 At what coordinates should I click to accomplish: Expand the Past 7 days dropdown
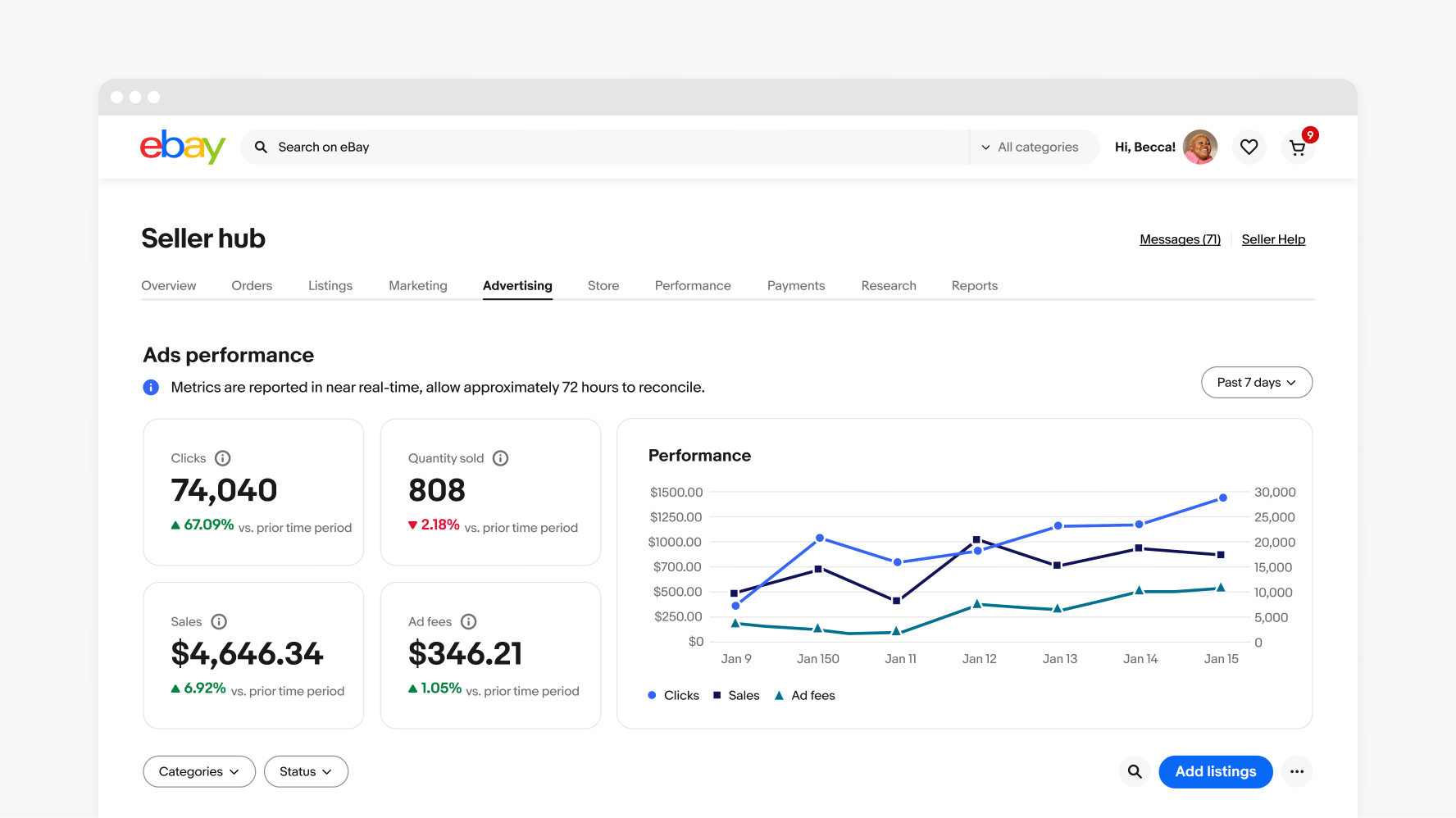(1256, 382)
